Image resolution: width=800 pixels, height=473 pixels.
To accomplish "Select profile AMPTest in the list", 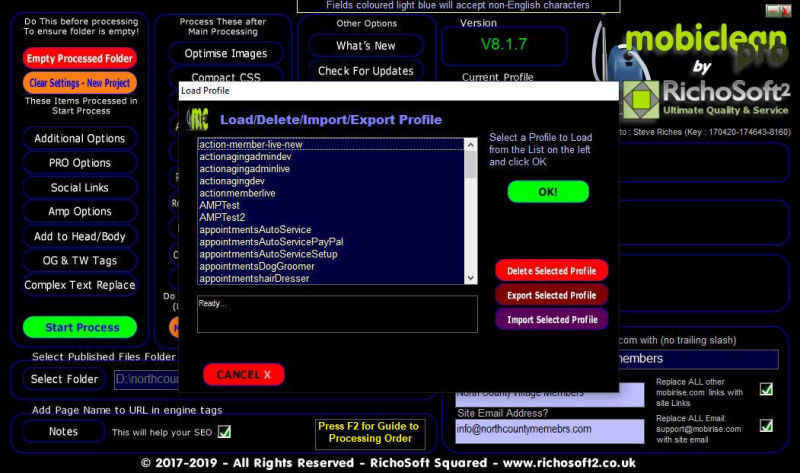I will [x=331, y=205].
